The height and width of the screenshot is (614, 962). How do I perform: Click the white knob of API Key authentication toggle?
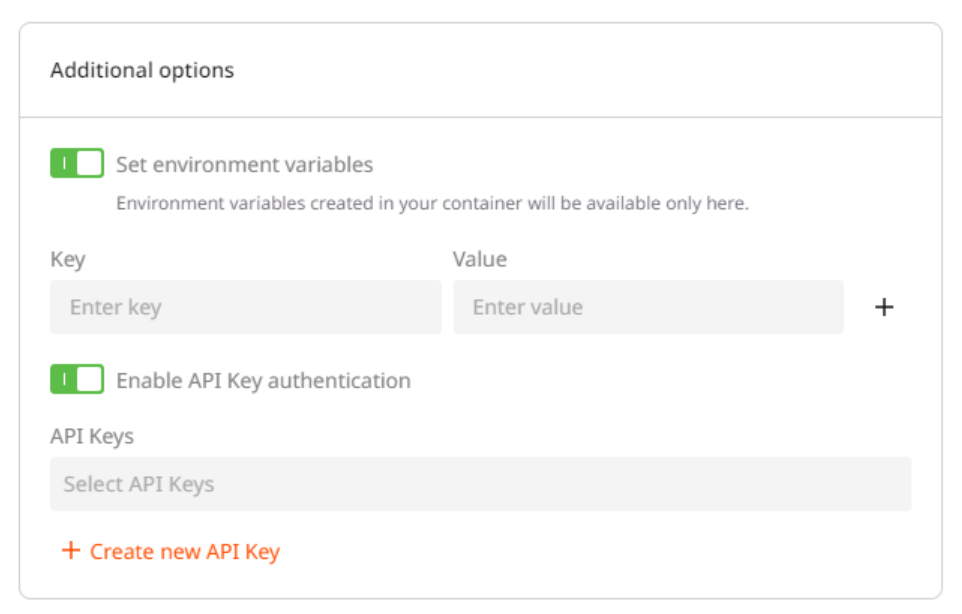pyautogui.click(x=90, y=380)
